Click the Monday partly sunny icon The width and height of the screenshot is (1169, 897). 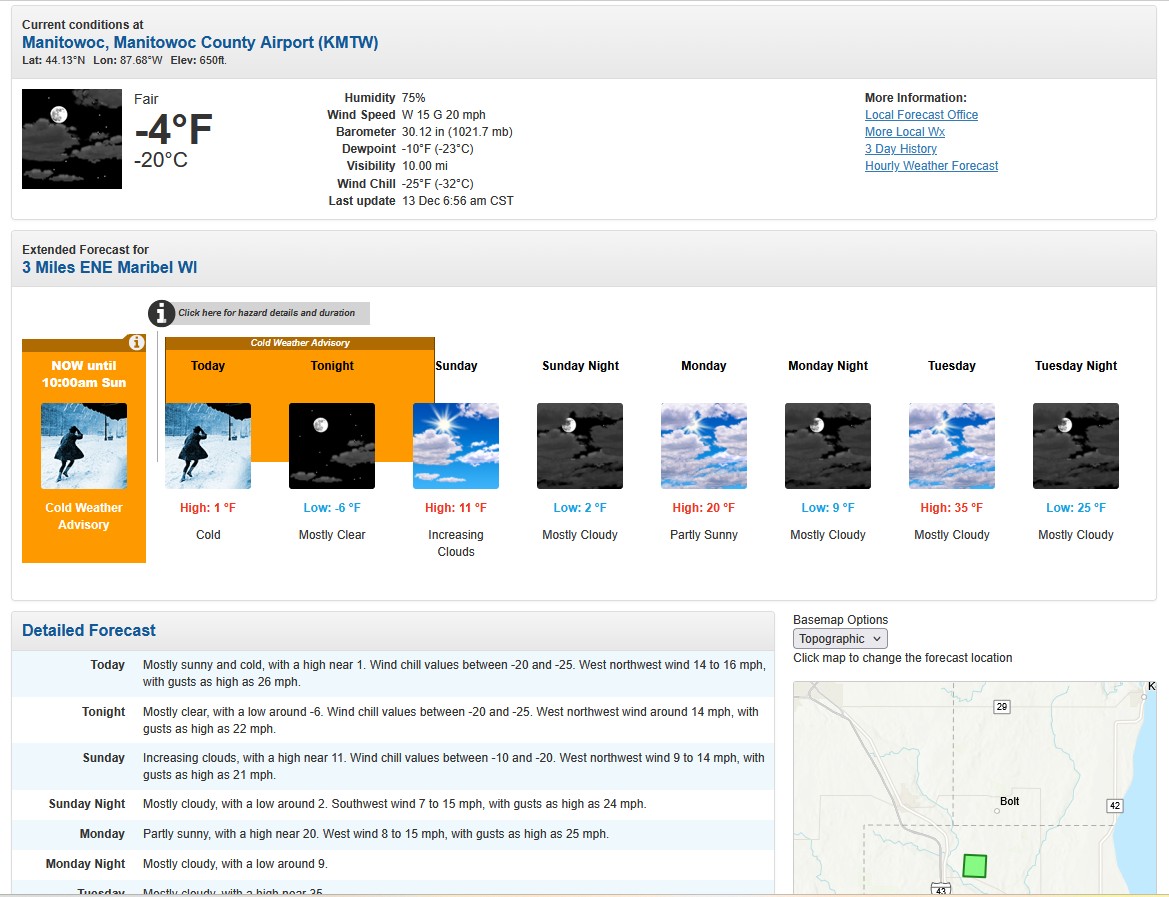coord(704,446)
